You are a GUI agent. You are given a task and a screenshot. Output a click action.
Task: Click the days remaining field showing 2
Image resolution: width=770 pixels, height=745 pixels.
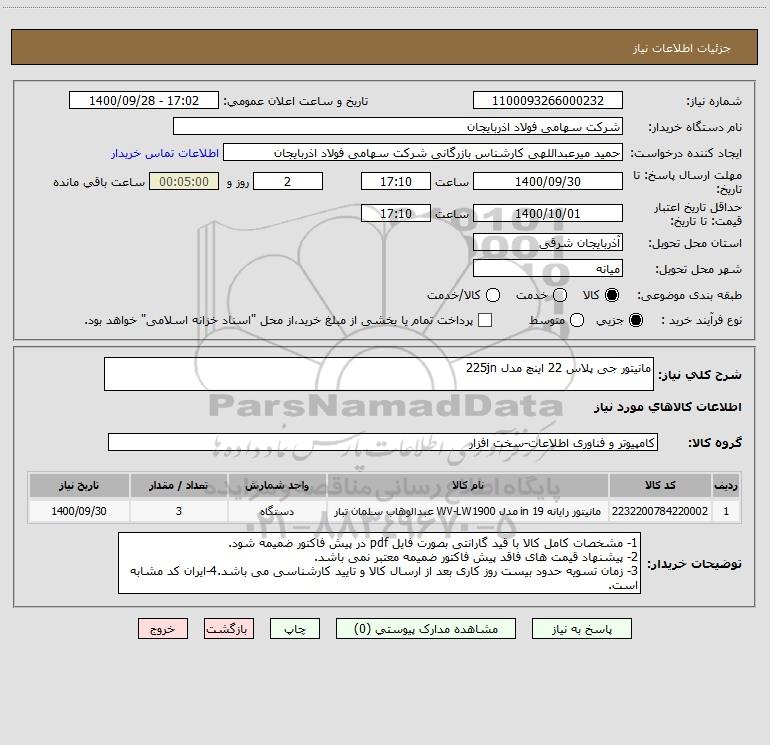[288, 181]
